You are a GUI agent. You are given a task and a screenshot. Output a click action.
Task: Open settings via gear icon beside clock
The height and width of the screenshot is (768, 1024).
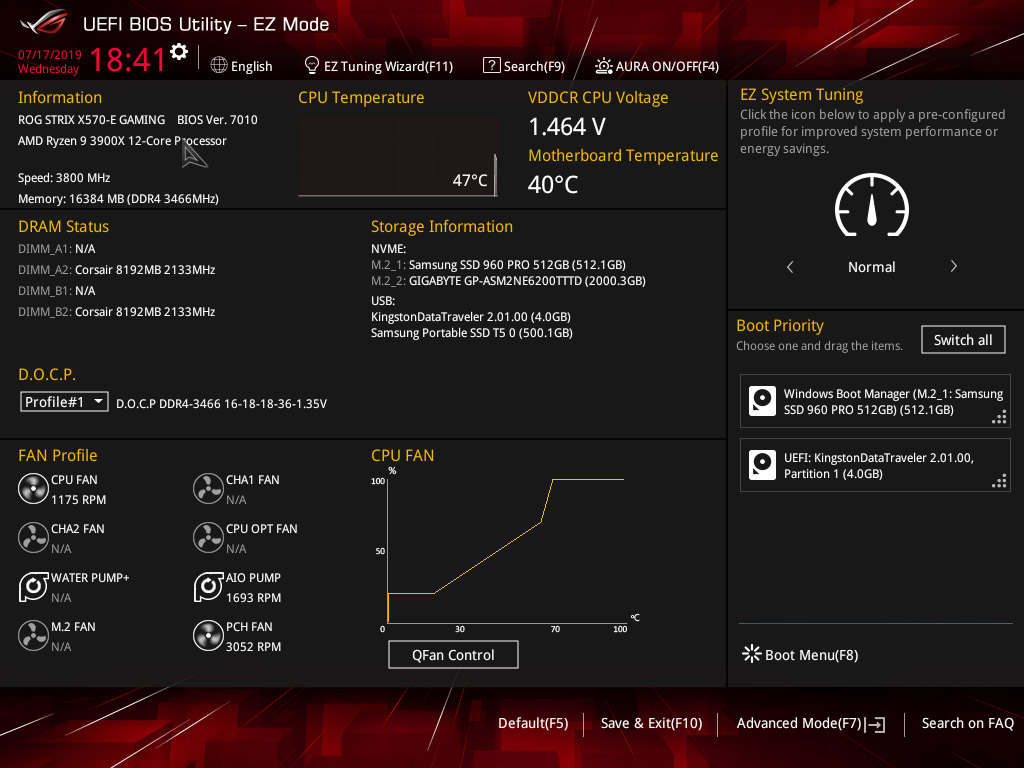[x=179, y=52]
